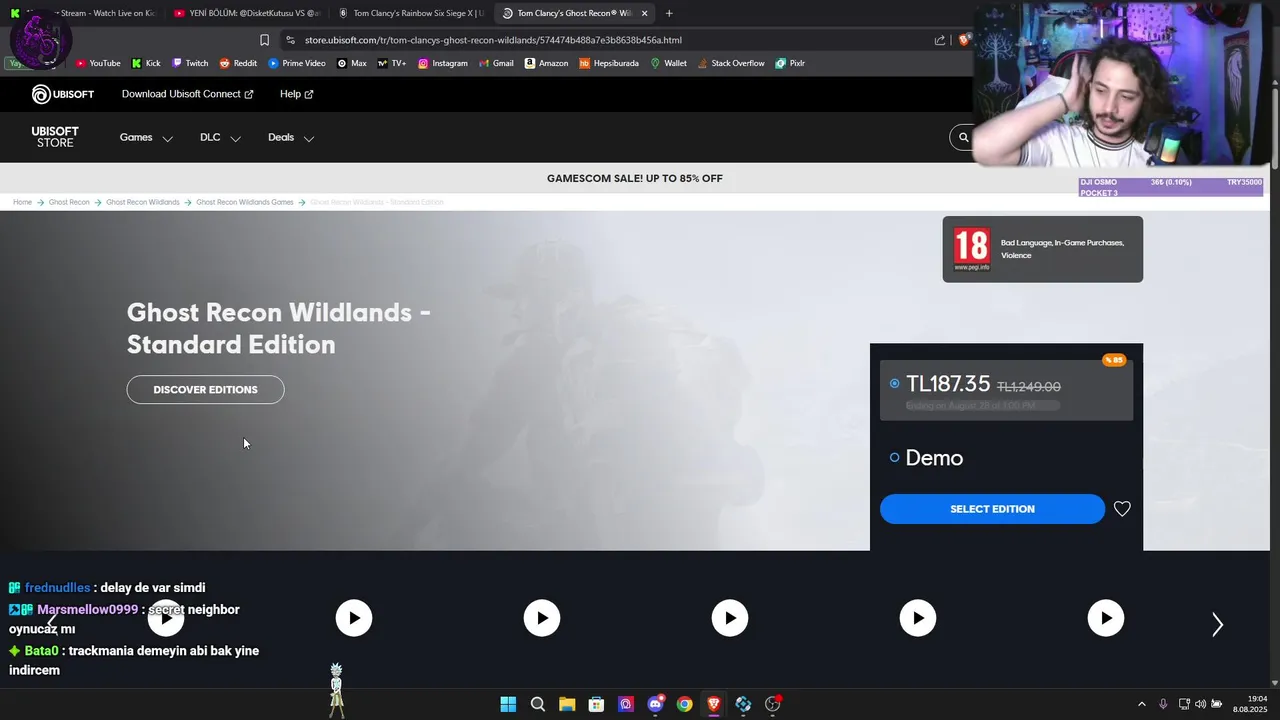Open the Twitch bookmark
The width and height of the screenshot is (1280, 720).
pyautogui.click(x=190, y=63)
